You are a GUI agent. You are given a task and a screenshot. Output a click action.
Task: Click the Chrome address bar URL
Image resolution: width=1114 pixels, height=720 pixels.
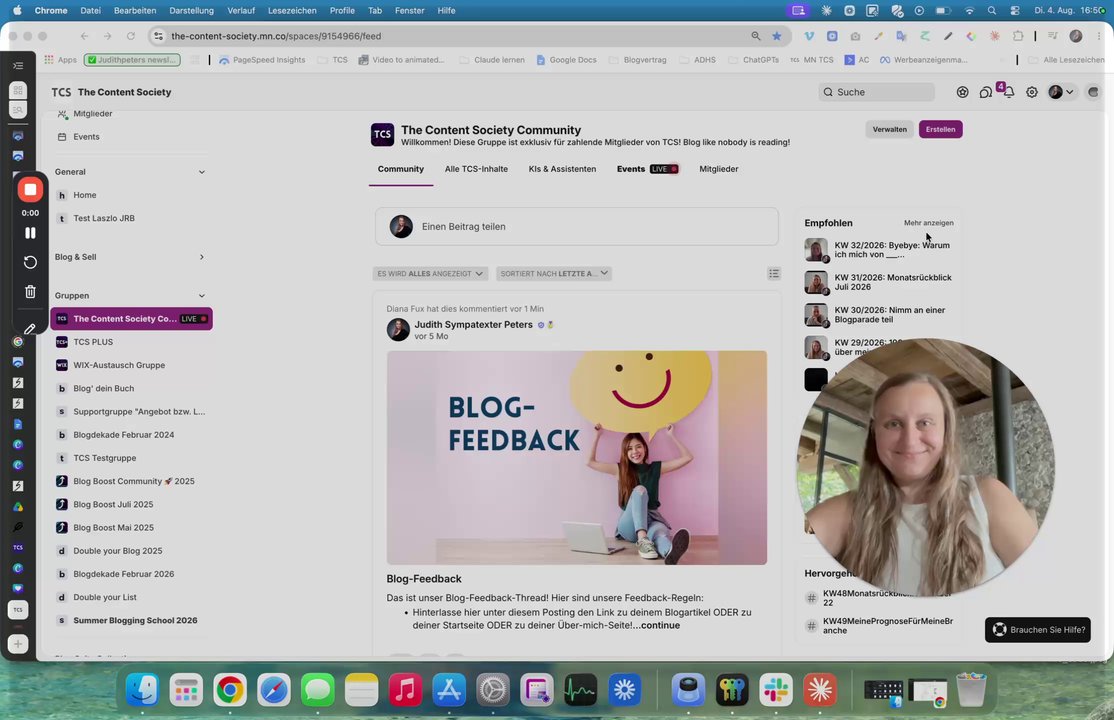point(276,36)
